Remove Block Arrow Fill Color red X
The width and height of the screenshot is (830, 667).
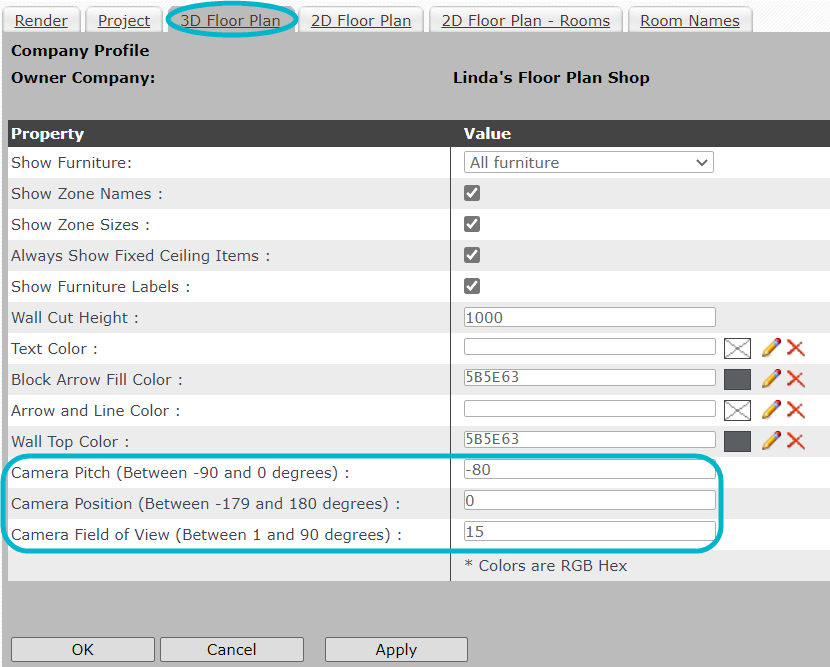tap(796, 379)
